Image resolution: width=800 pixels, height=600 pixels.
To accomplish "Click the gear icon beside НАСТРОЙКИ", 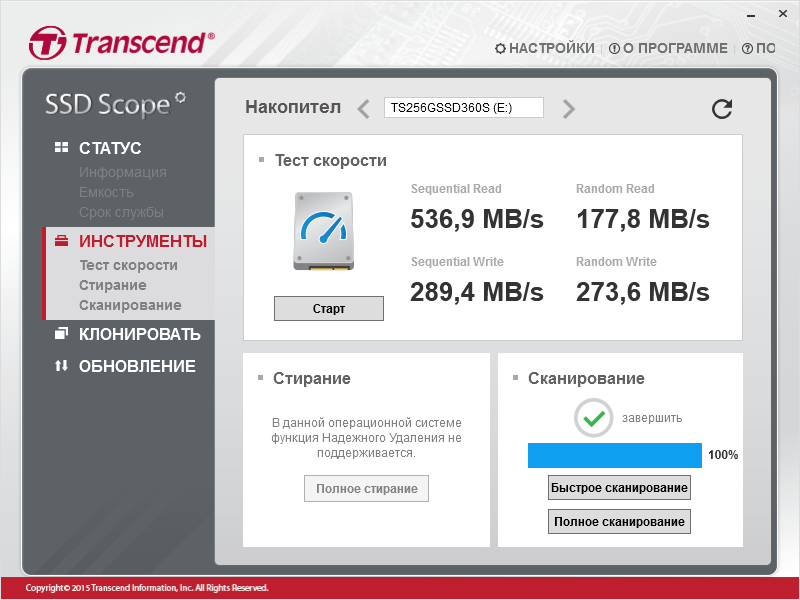I will [x=501, y=49].
